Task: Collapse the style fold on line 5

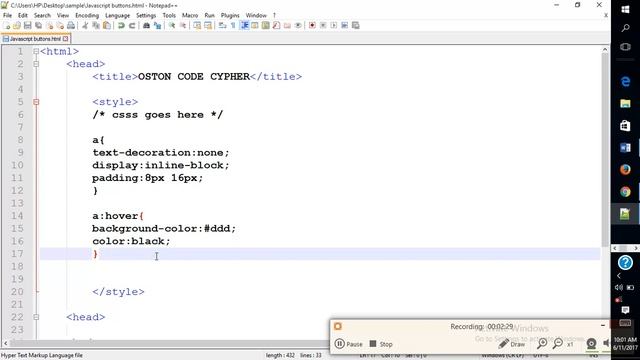Action: (x=36, y=102)
